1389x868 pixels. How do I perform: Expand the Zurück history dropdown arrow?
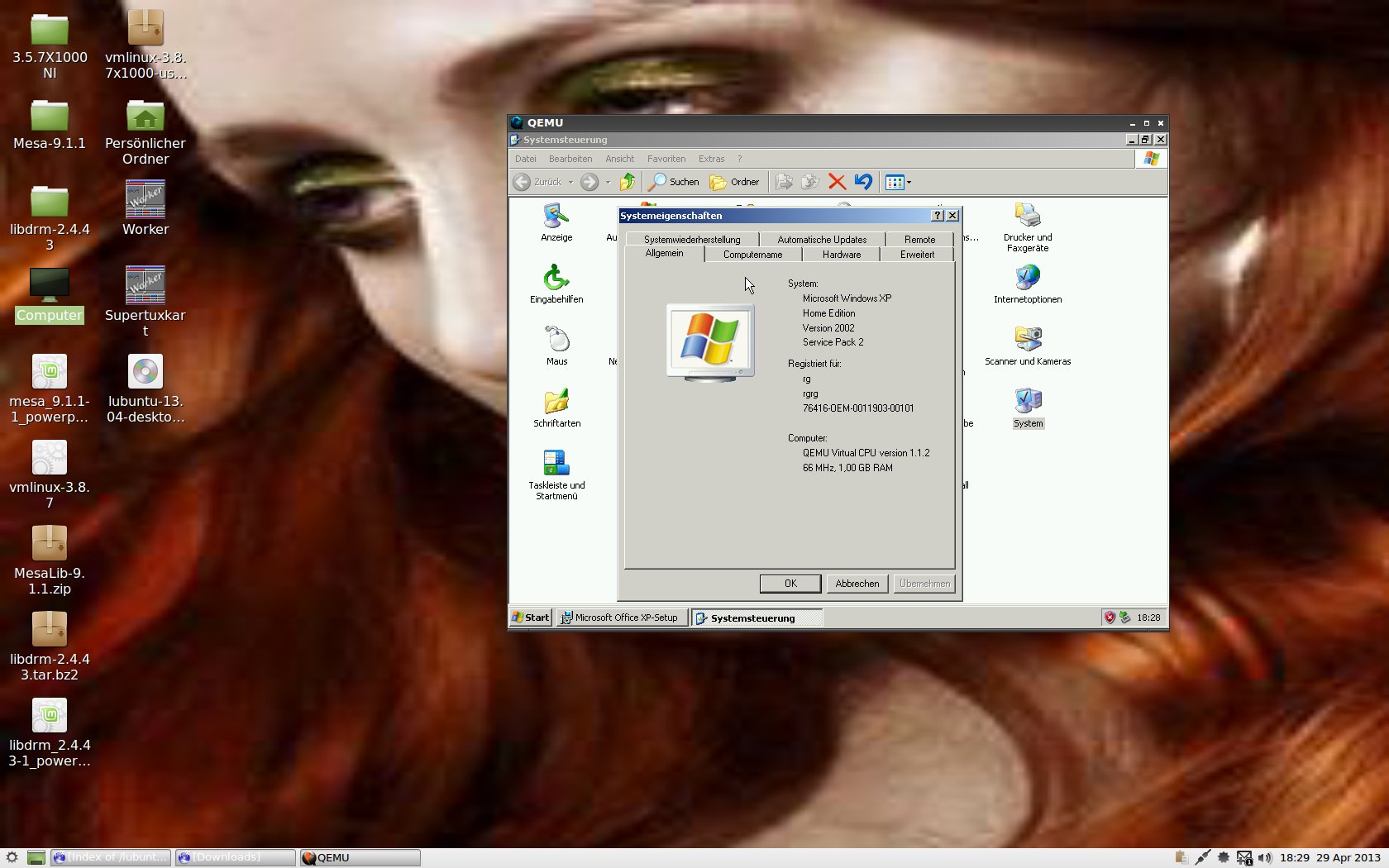(x=570, y=183)
